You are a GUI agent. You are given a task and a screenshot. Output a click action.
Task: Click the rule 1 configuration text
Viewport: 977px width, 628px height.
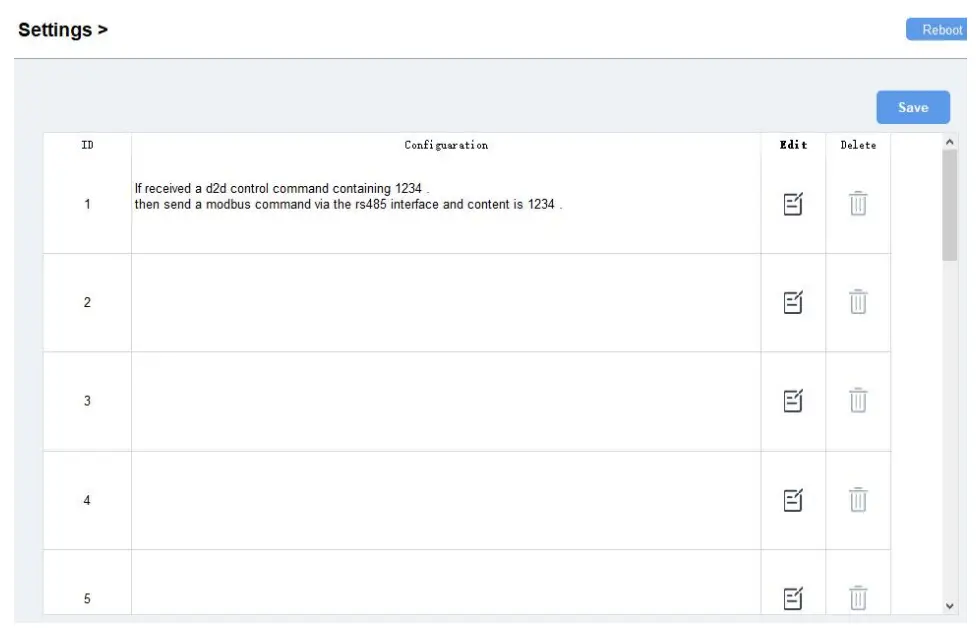(x=347, y=196)
